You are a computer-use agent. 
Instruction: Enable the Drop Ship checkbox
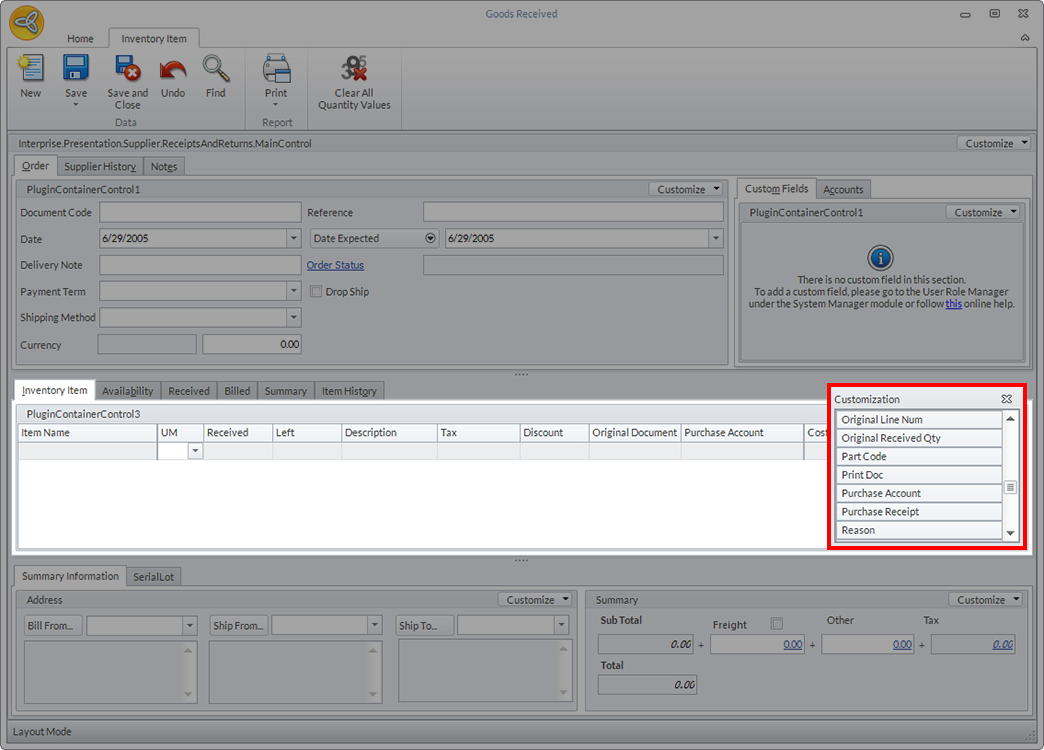(316, 292)
